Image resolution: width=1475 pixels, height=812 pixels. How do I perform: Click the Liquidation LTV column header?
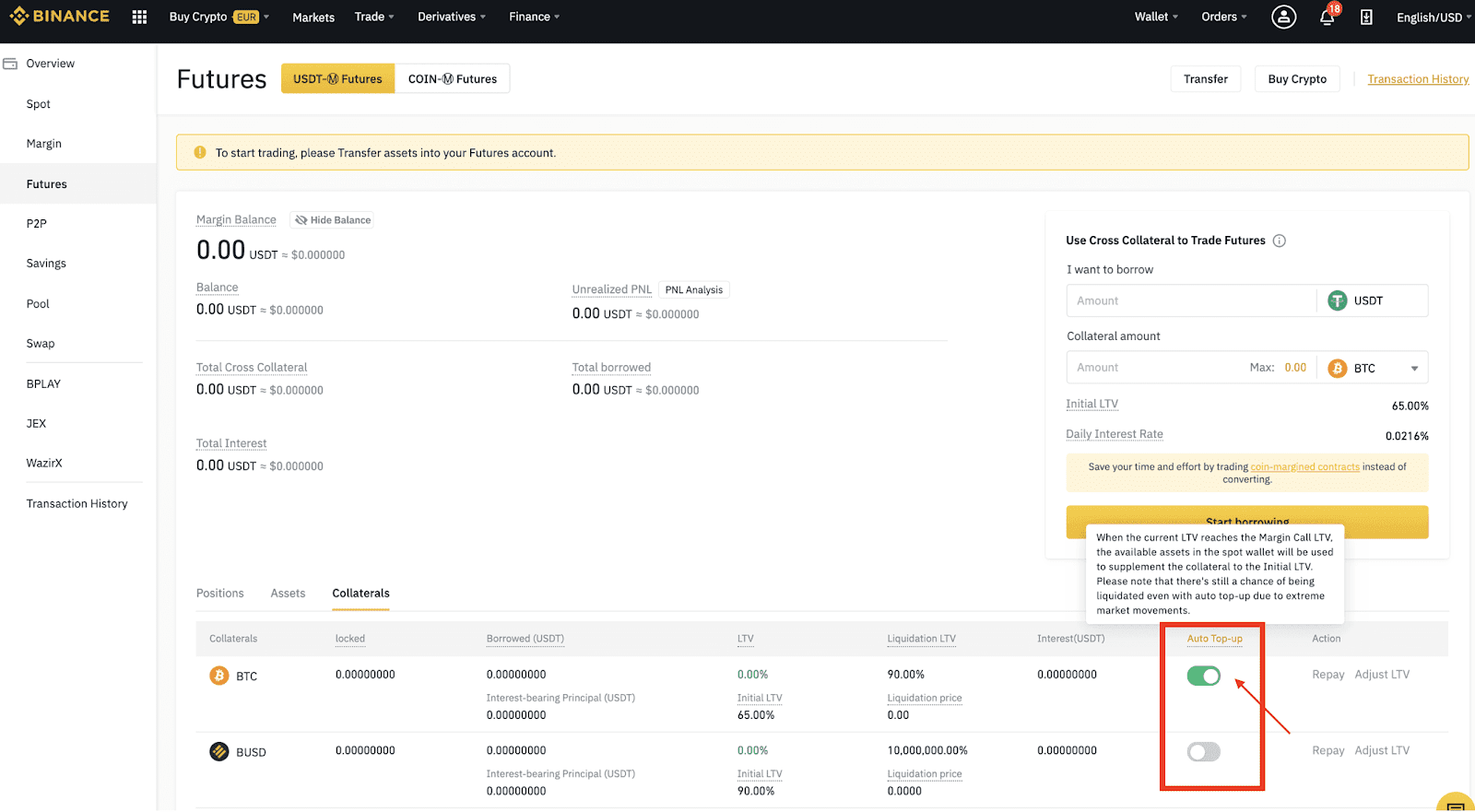921,639
